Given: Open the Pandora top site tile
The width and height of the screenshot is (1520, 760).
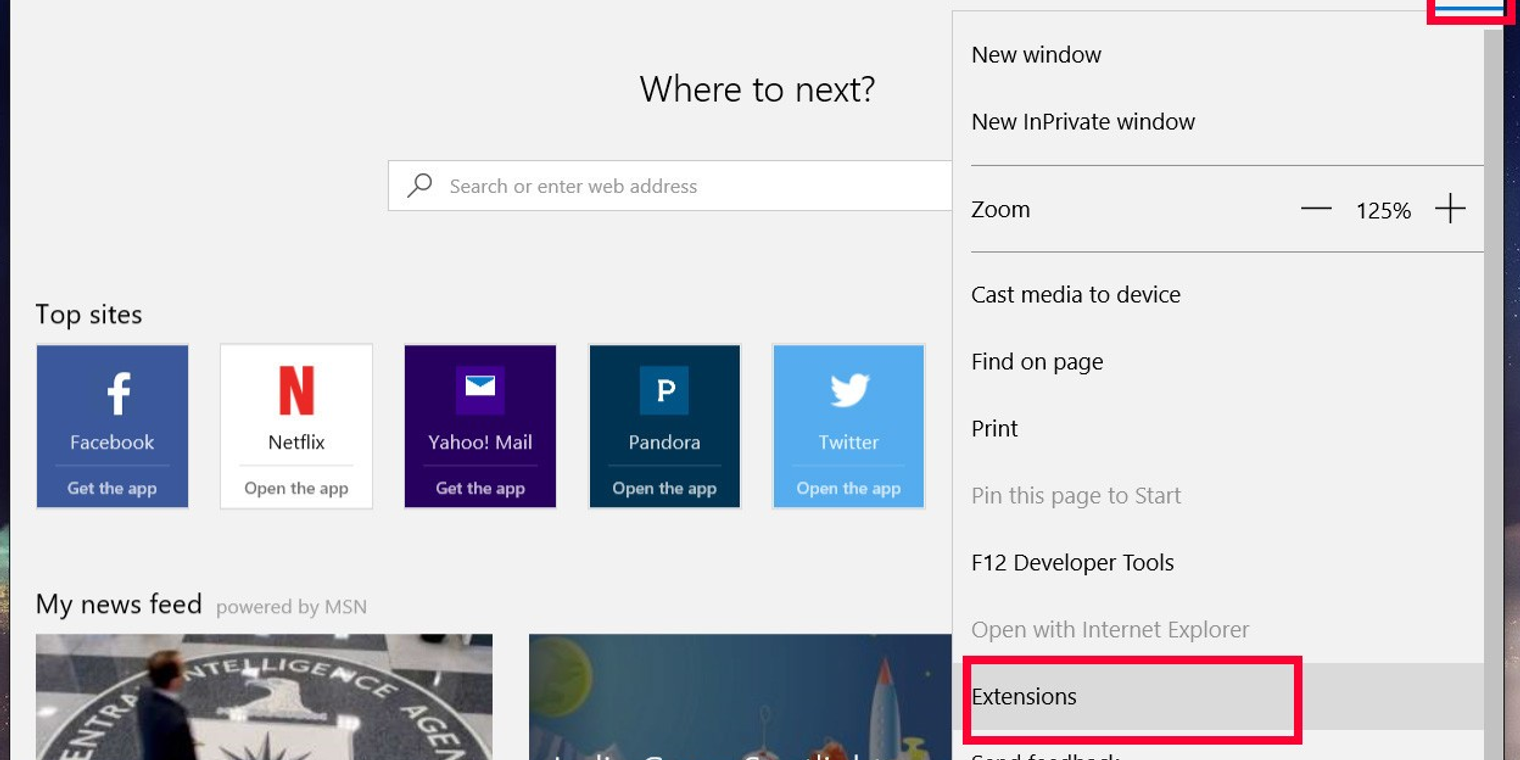Looking at the screenshot, I should [x=665, y=426].
